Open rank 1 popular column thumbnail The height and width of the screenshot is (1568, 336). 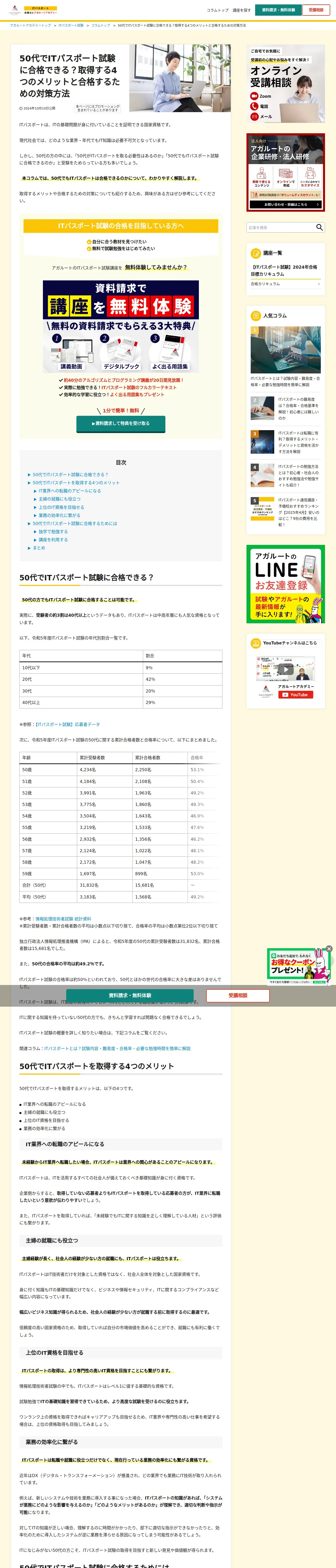285,350
